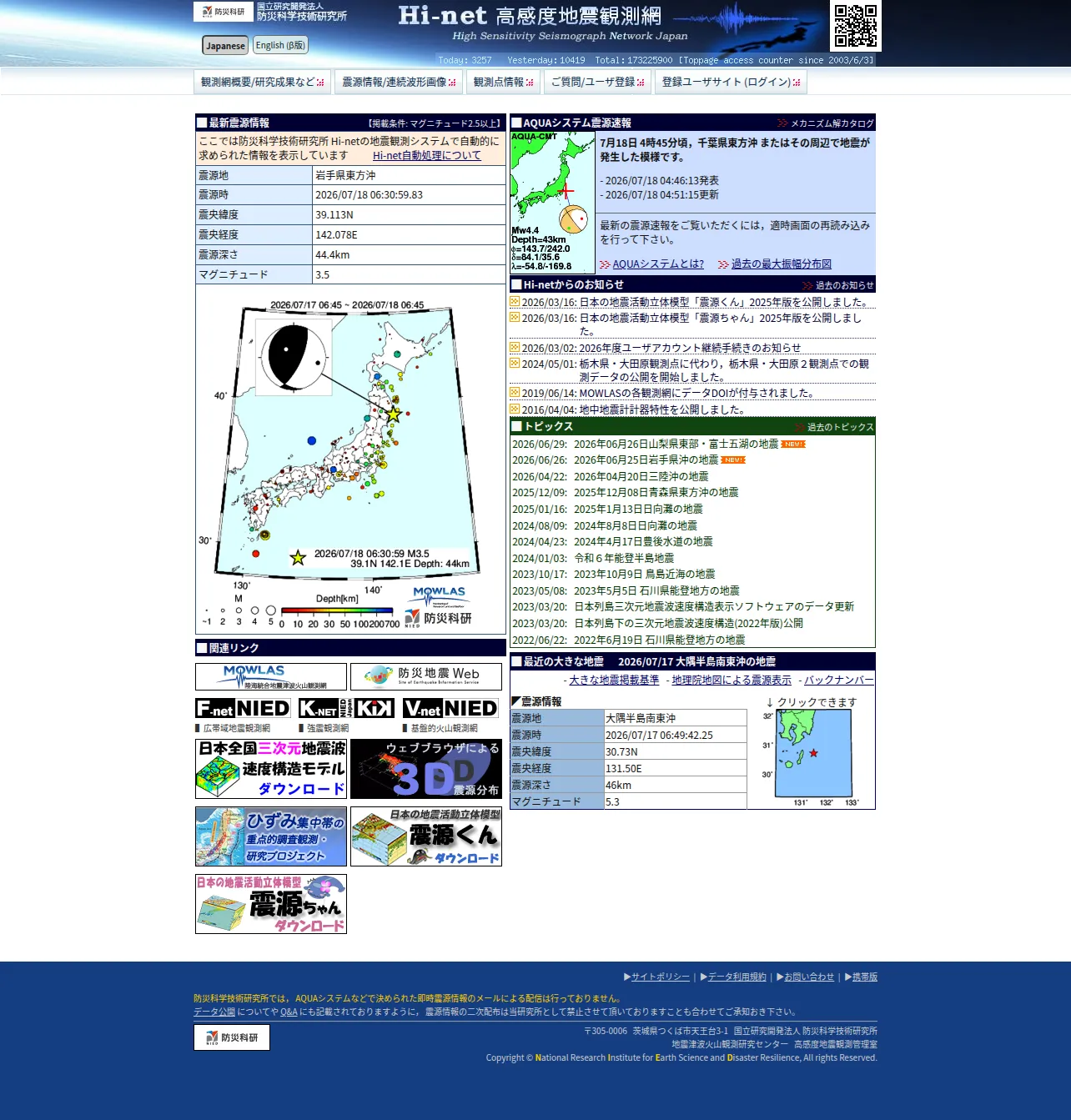Open the データ利用規約 footer link
This screenshot has height=1120, width=1071.
tap(737, 977)
